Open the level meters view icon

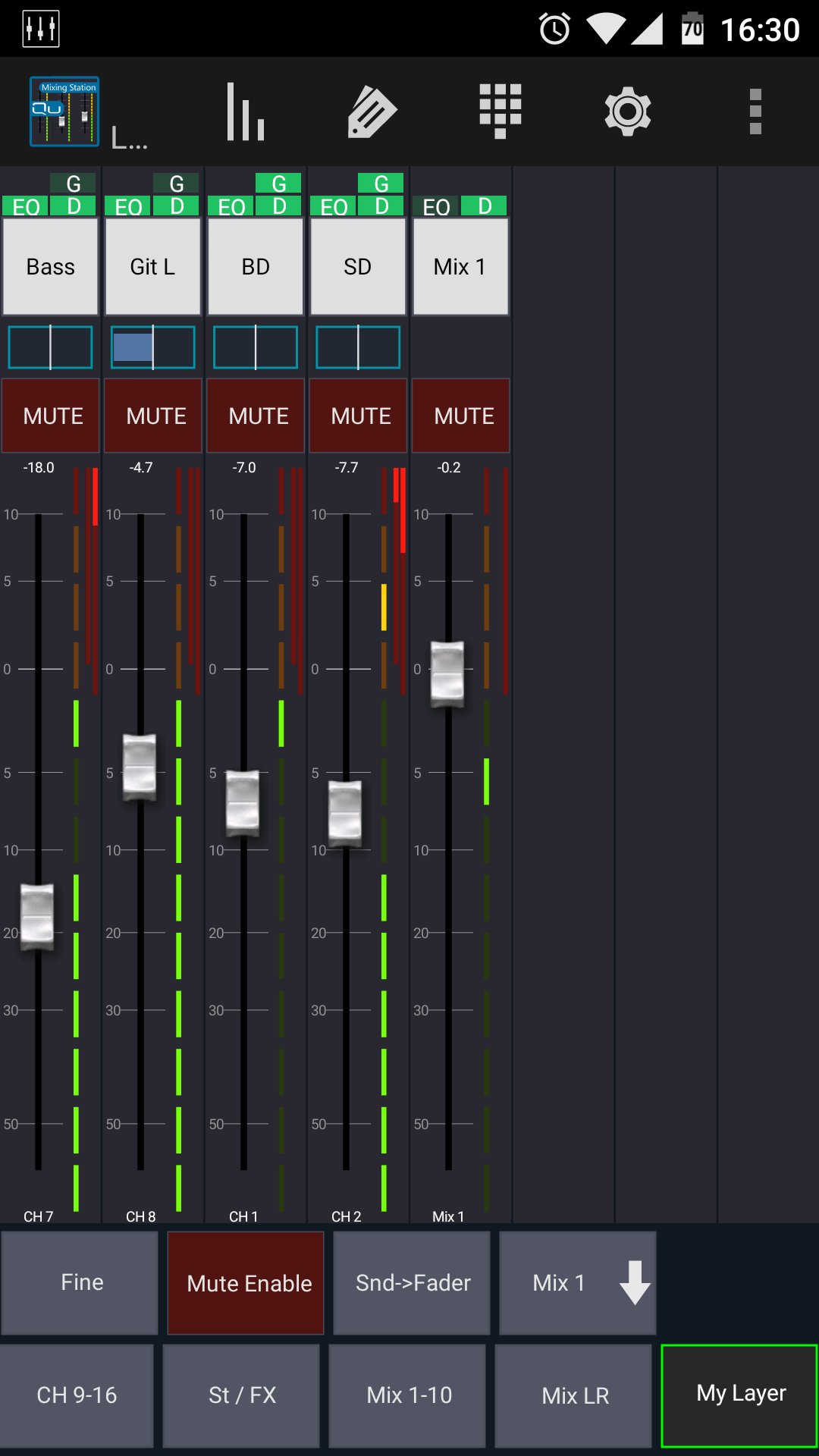click(x=245, y=111)
